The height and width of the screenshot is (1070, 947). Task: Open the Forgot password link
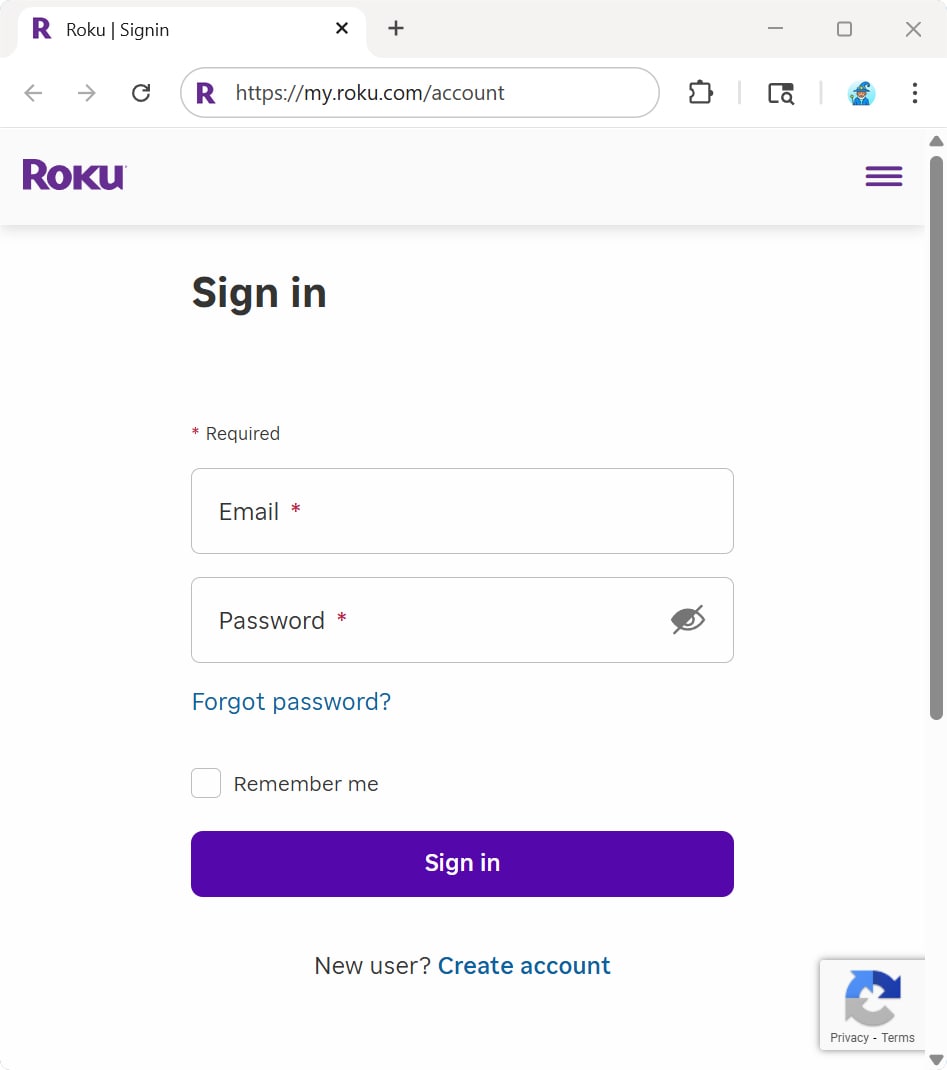(291, 702)
